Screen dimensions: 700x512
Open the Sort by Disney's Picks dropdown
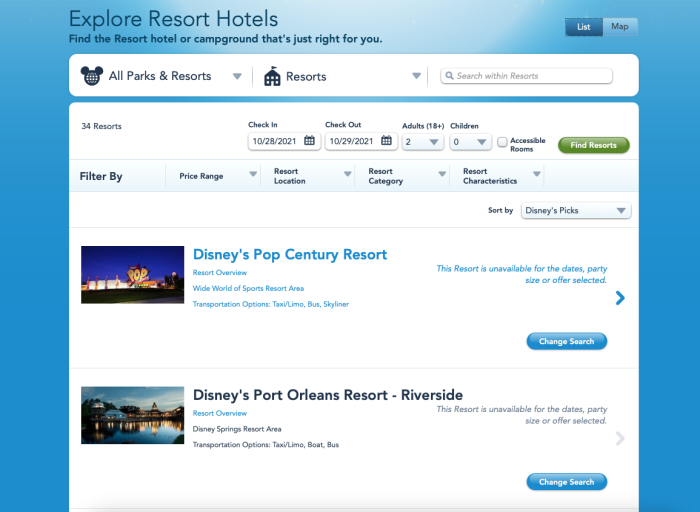pyautogui.click(x=576, y=211)
